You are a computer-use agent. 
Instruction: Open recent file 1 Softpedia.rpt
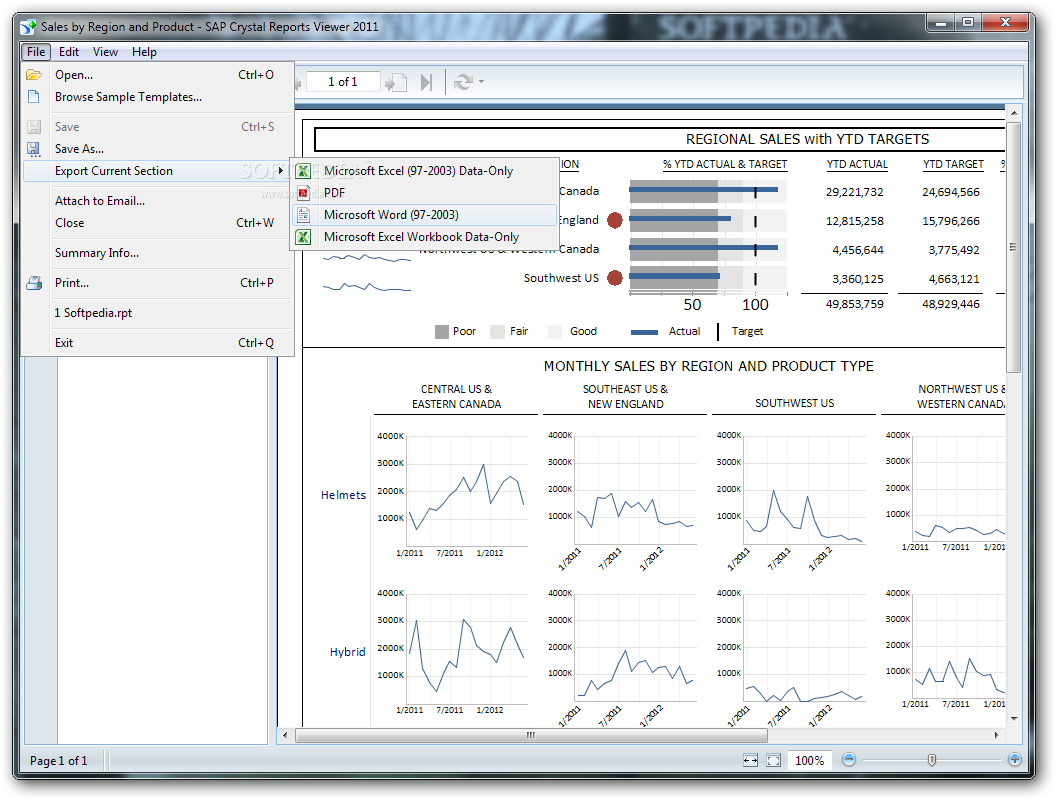pos(158,312)
